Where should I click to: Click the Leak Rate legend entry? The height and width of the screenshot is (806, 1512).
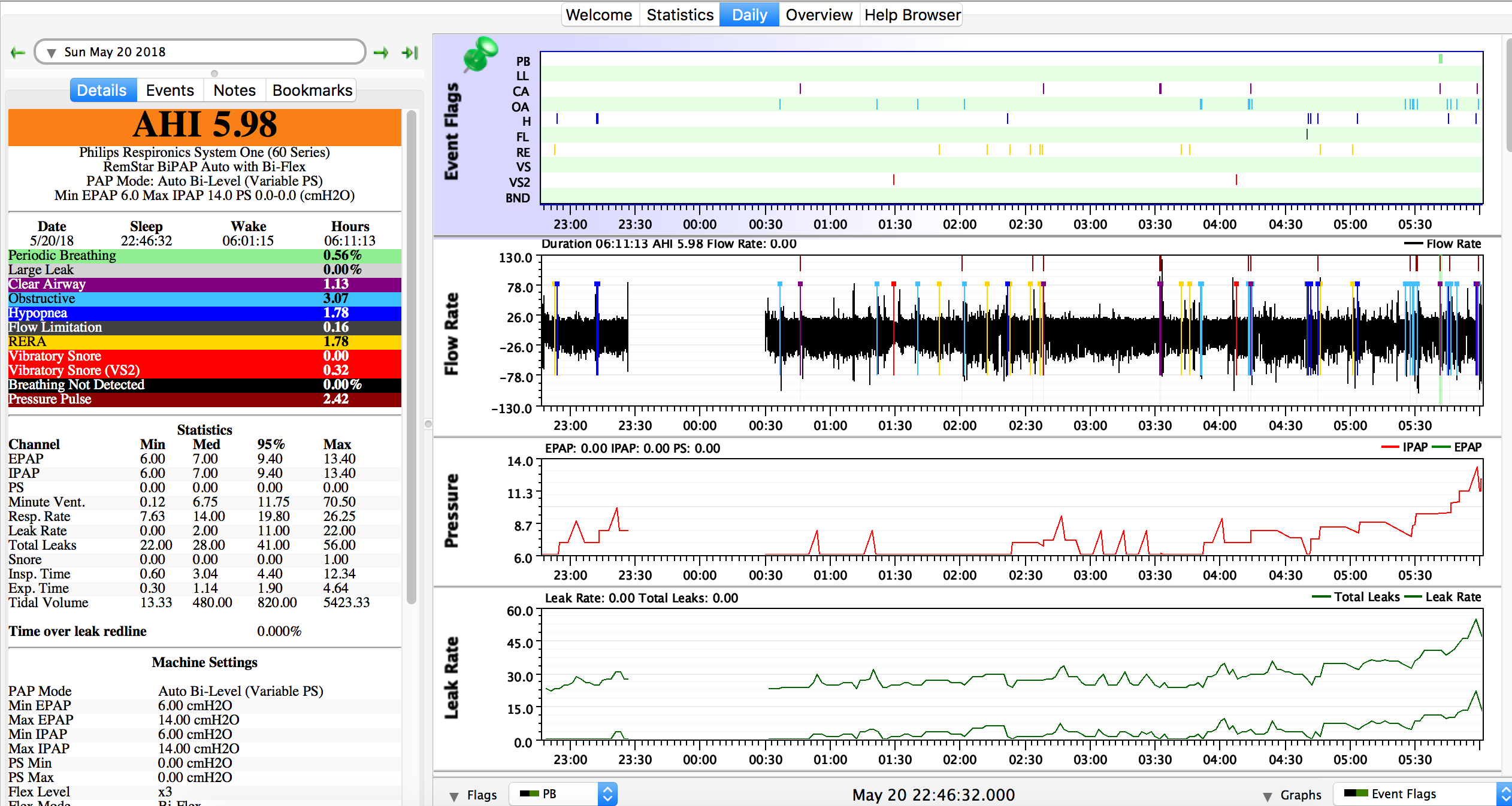tap(1443, 597)
